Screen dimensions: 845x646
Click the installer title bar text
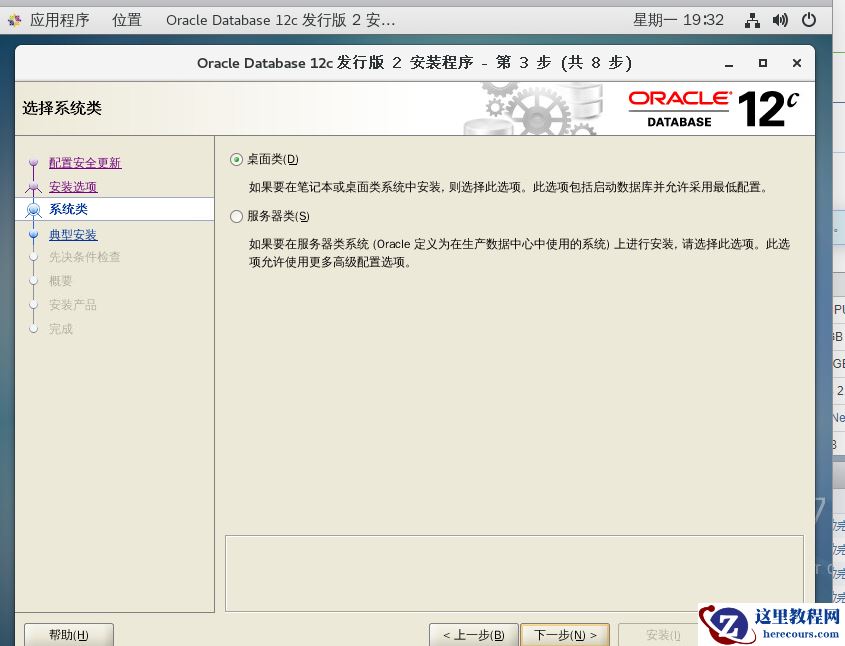coord(414,63)
